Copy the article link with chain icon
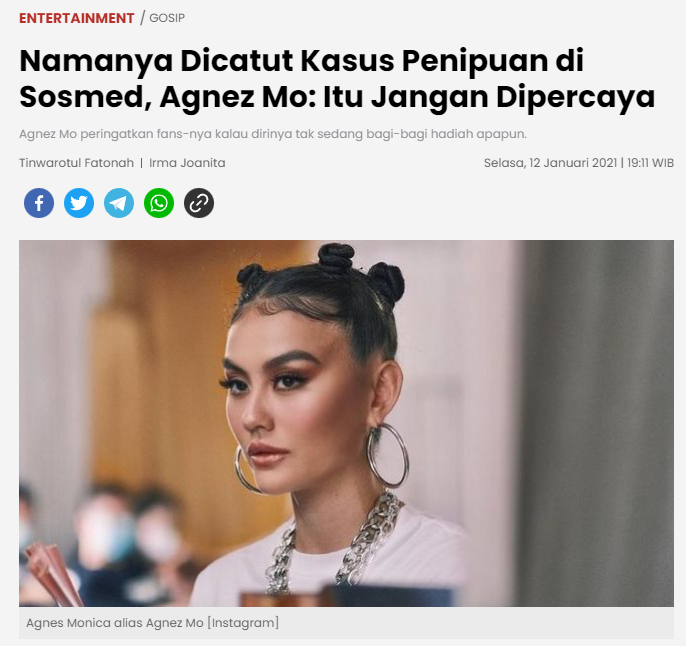This screenshot has width=686, height=646. point(199,203)
